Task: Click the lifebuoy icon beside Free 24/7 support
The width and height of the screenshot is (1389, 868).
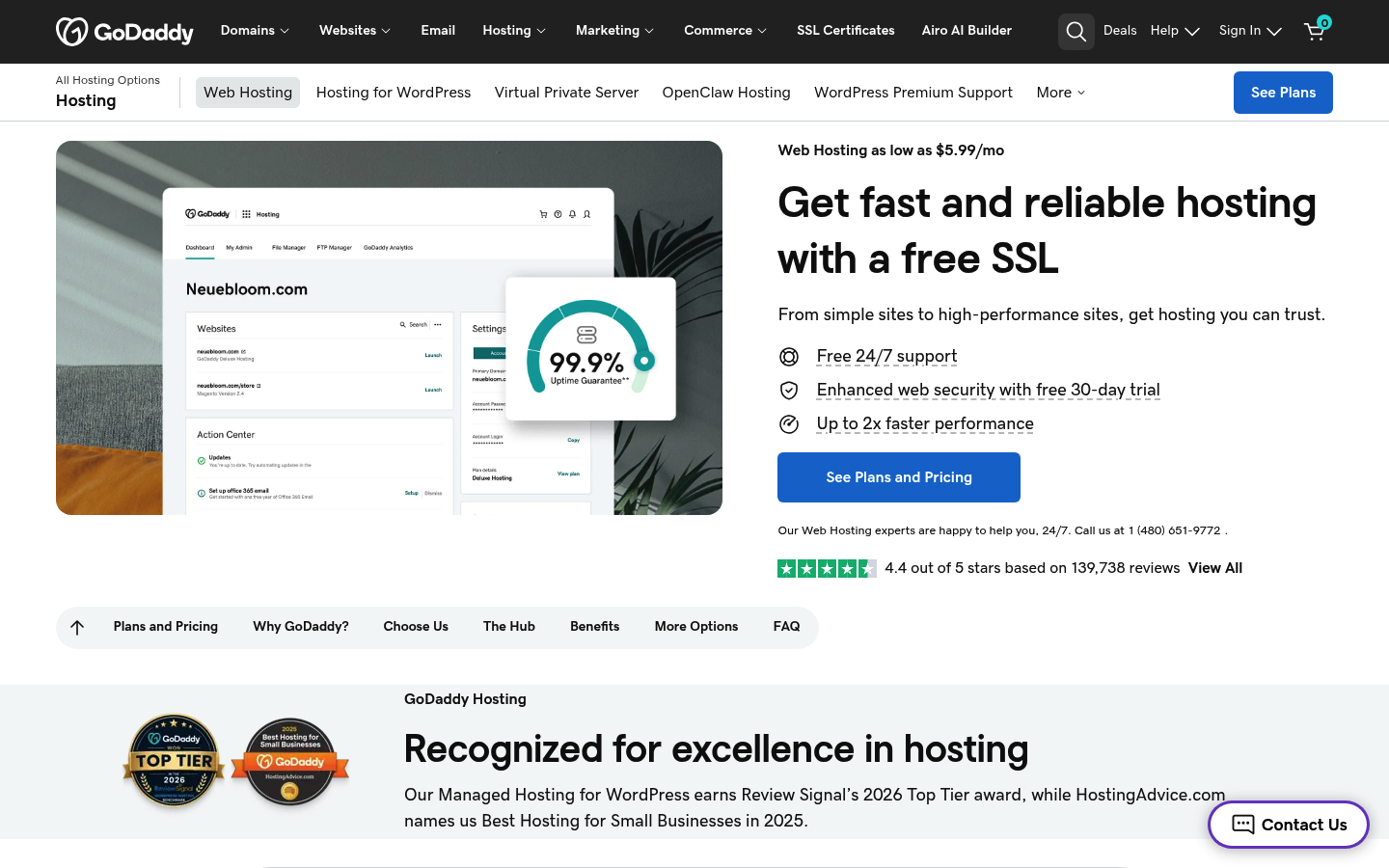Action: pos(789,357)
